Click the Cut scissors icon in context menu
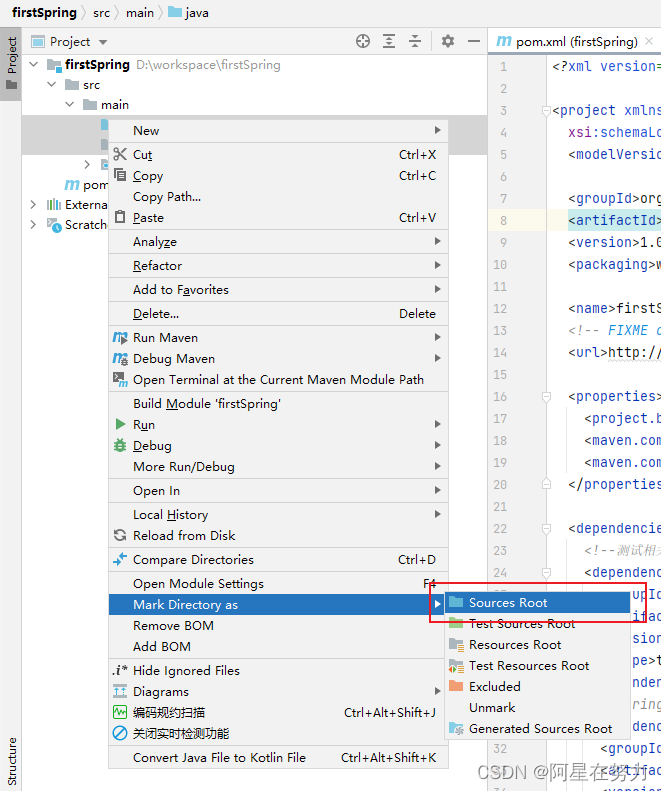 120,154
